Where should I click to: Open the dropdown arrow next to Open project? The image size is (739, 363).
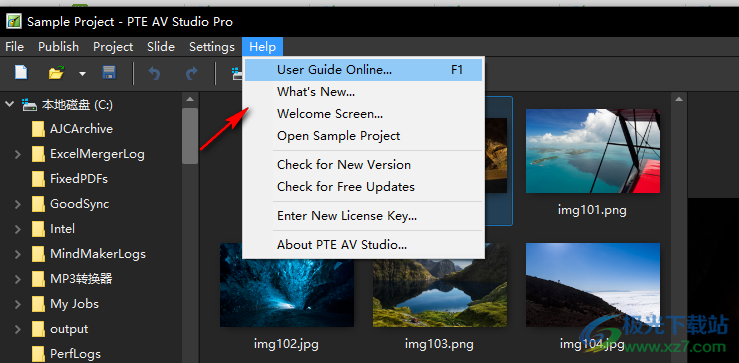[82, 74]
